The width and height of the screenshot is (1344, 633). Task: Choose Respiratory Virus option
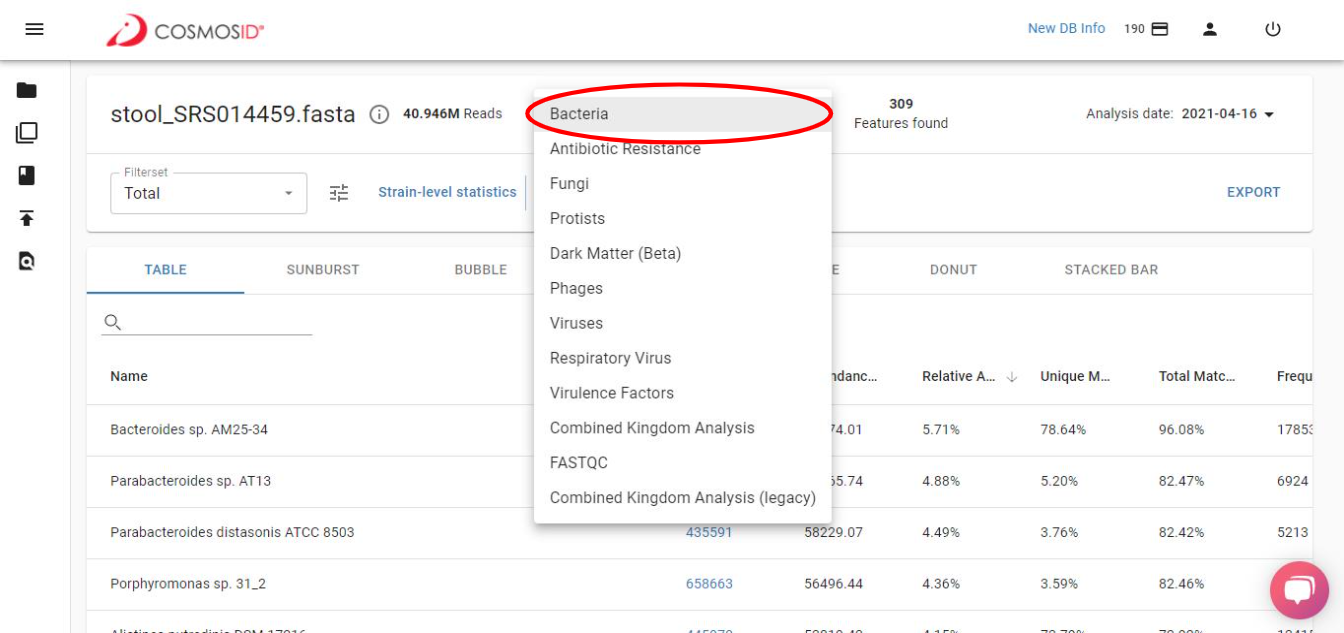[x=683, y=359]
